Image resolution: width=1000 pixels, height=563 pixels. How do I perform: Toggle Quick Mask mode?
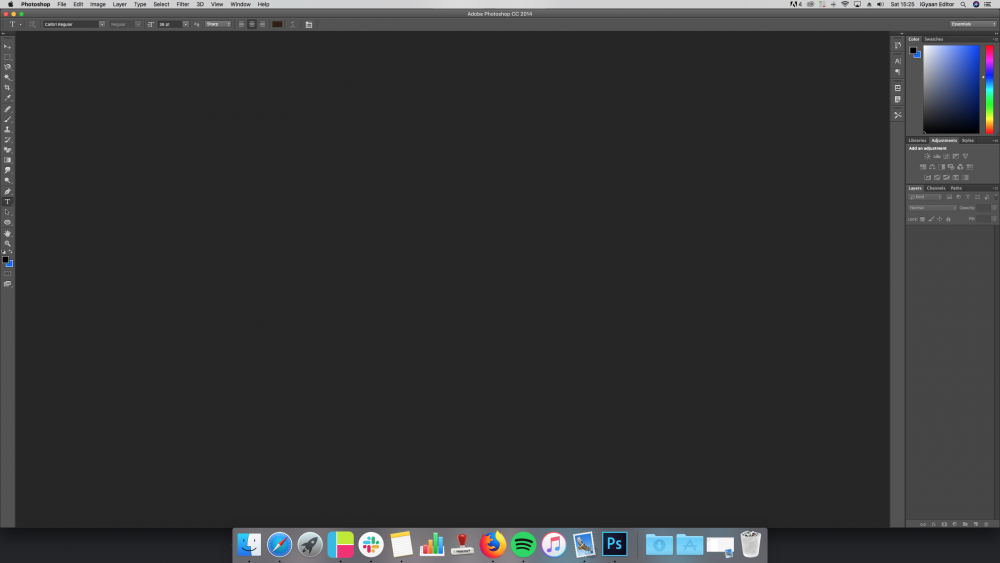[x=7, y=273]
